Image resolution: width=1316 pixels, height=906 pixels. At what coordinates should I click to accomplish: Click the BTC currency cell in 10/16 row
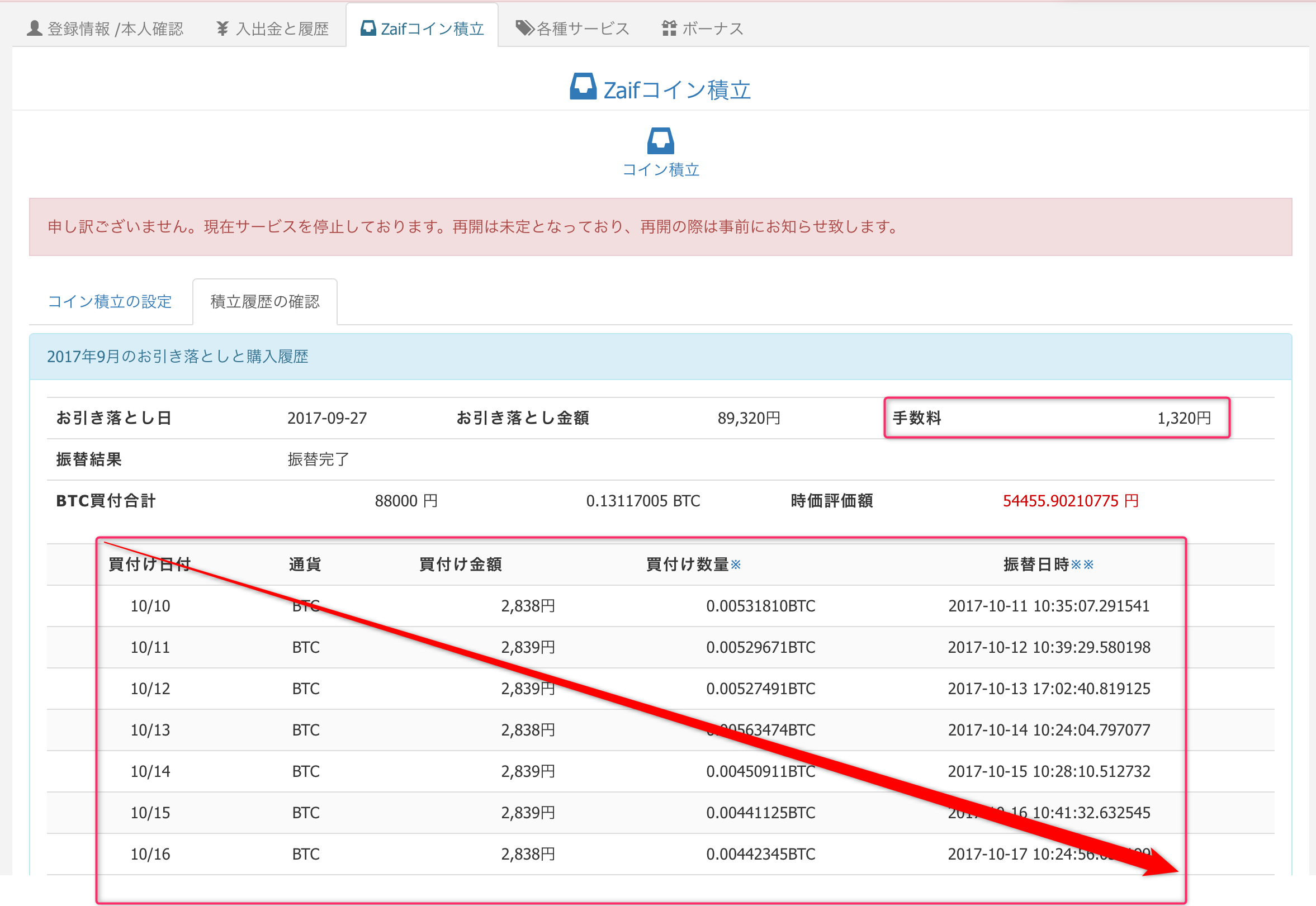(306, 855)
